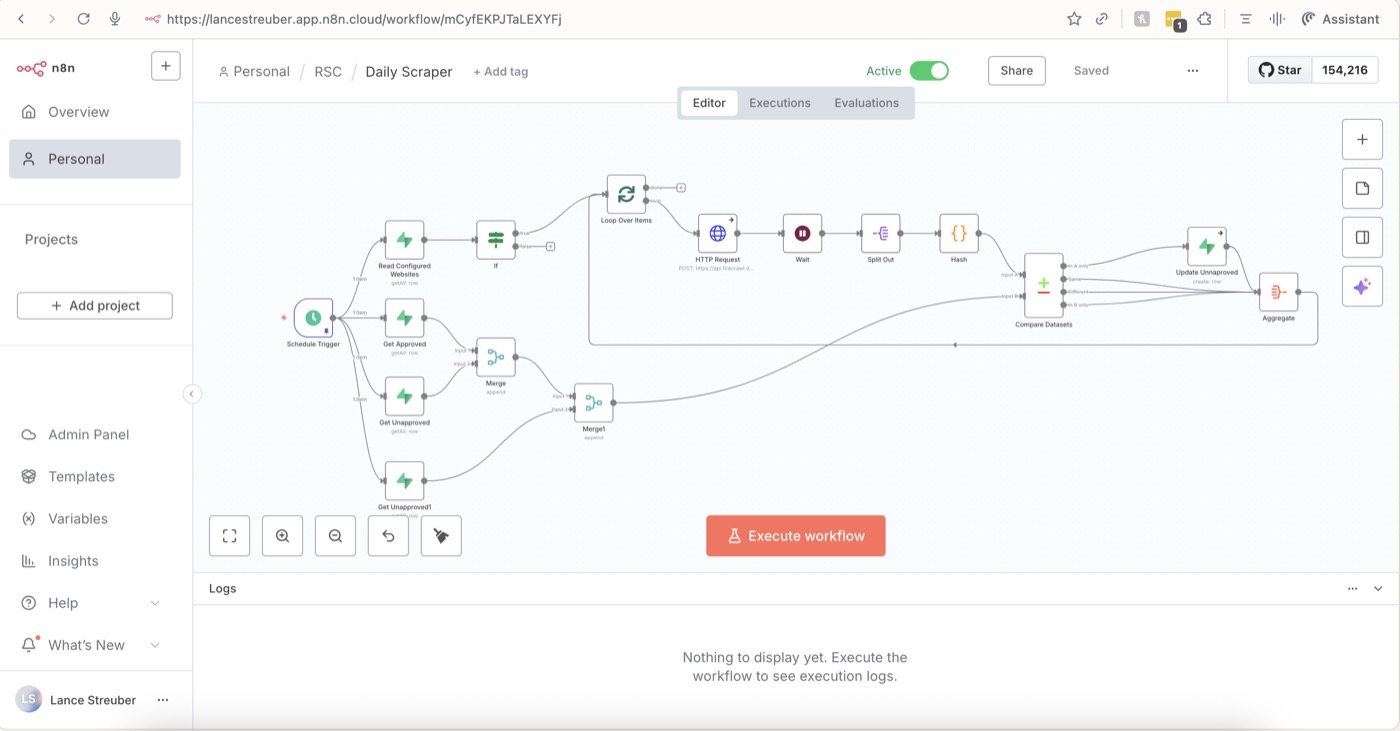Image resolution: width=1400 pixels, height=731 pixels.
Task: Click the tidy up workflow broom icon
Action: [x=441, y=536]
